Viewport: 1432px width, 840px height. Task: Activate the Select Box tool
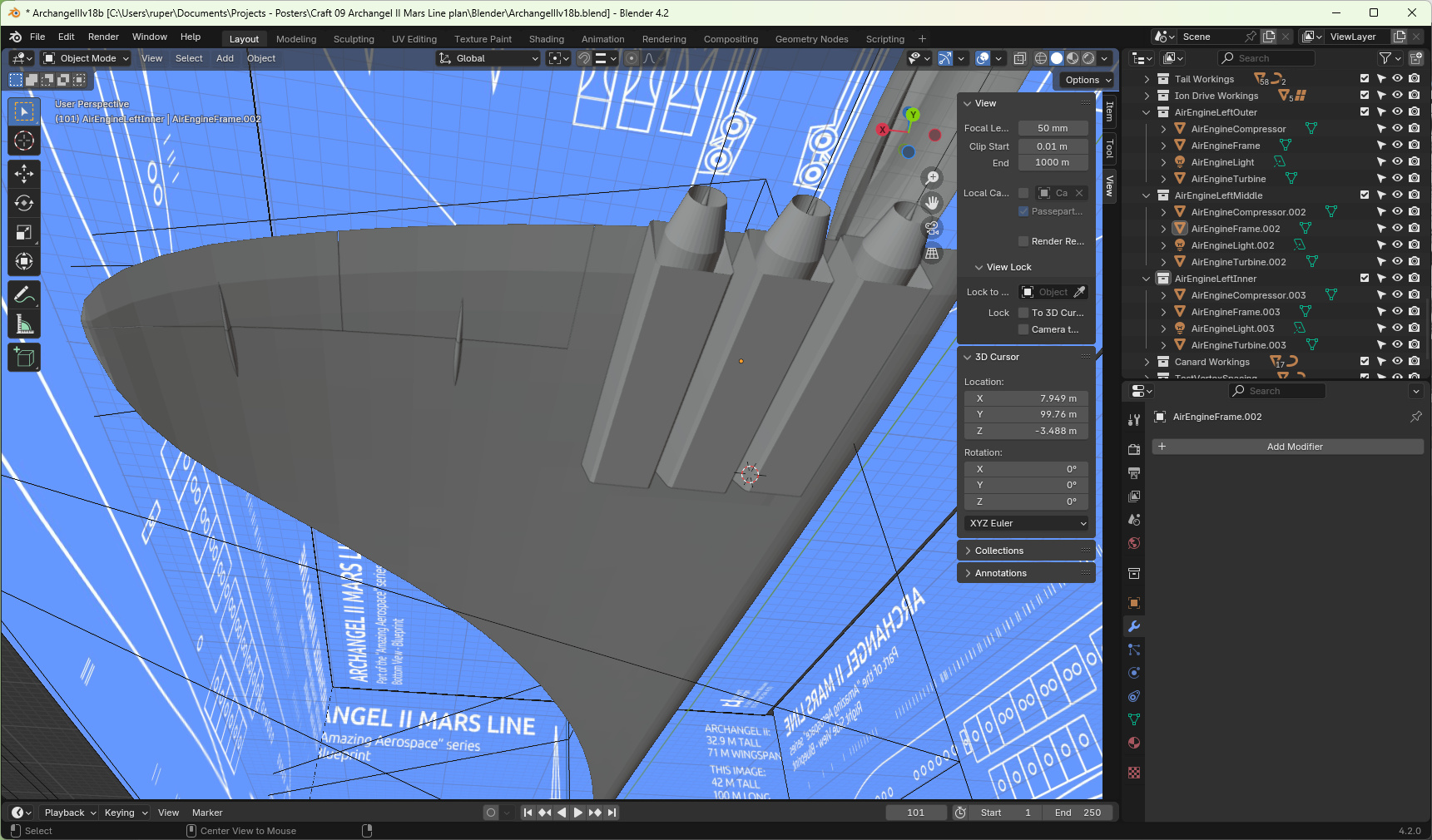24,111
